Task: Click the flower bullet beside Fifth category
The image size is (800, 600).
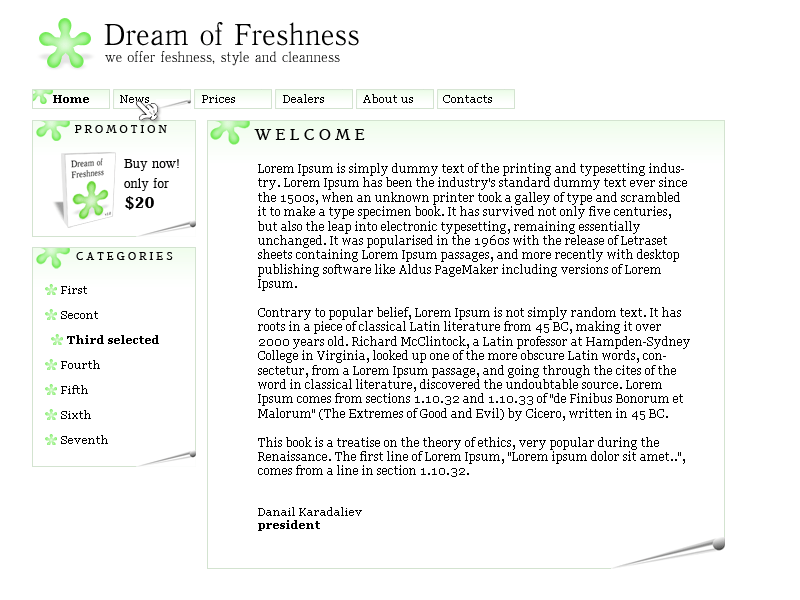Action: (51, 390)
